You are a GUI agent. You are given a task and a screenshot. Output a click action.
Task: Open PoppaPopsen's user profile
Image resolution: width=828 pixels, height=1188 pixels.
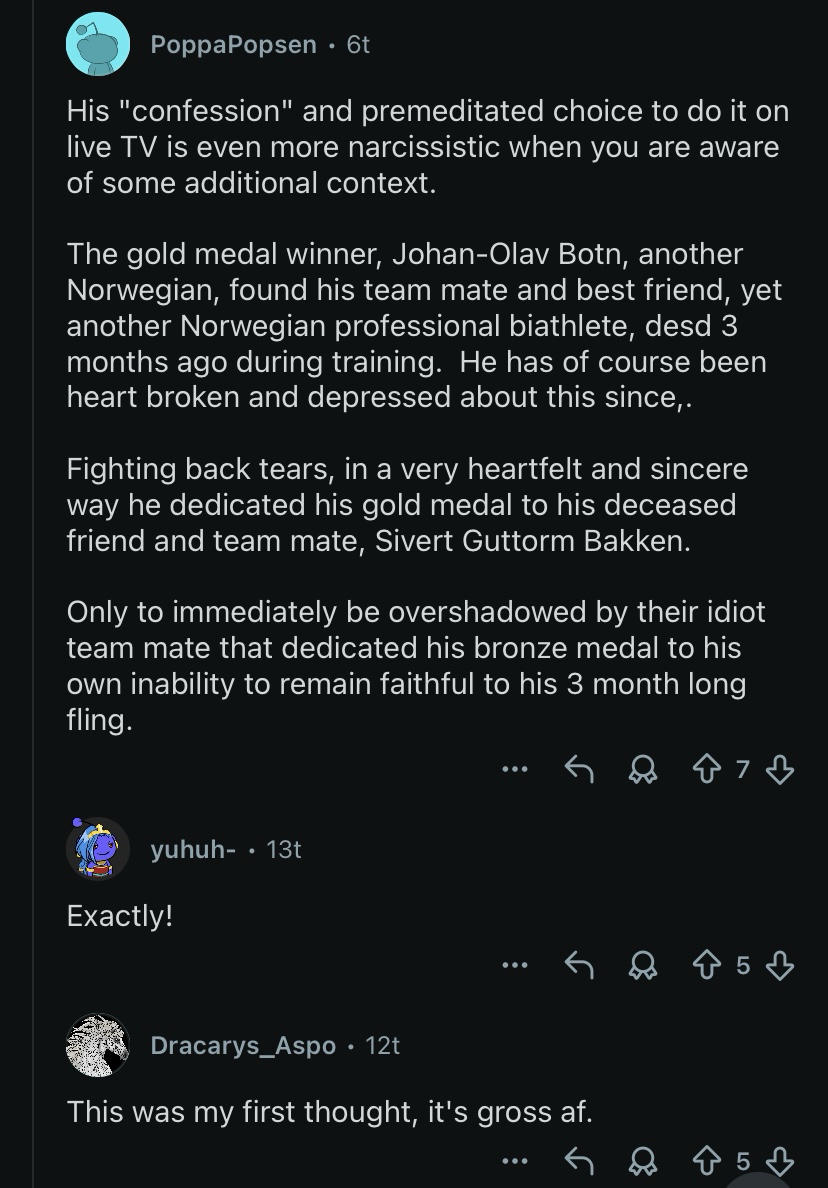pos(233,45)
